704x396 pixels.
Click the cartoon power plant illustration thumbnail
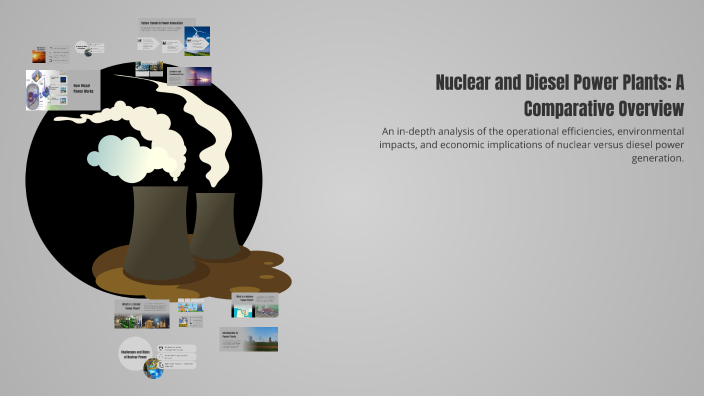(190, 307)
